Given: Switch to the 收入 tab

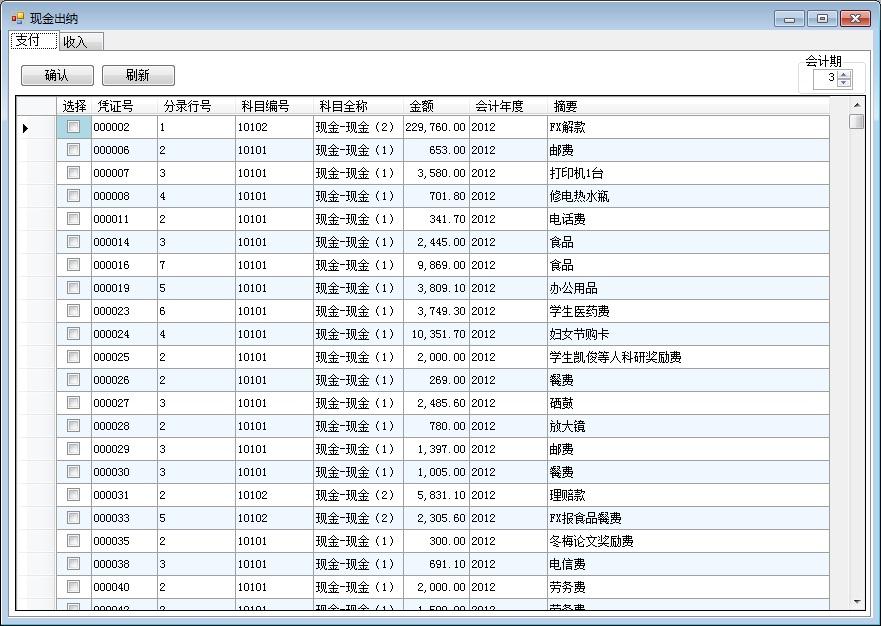Looking at the screenshot, I should click(x=81, y=42).
